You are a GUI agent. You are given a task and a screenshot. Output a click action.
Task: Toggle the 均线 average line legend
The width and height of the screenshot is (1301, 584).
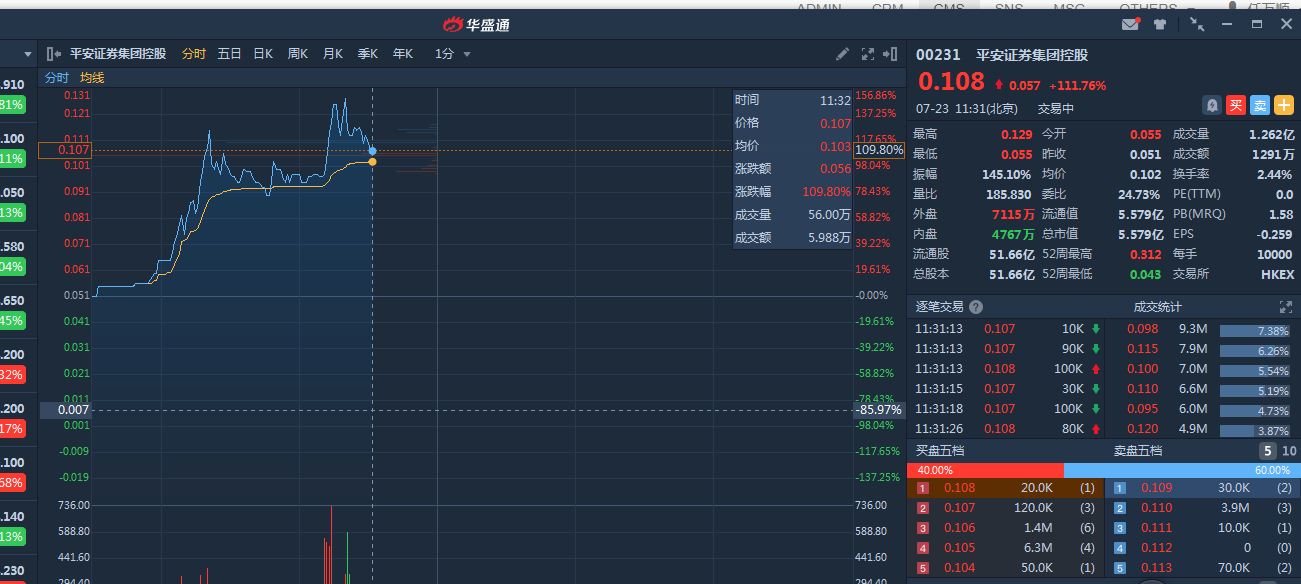click(x=92, y=78)
